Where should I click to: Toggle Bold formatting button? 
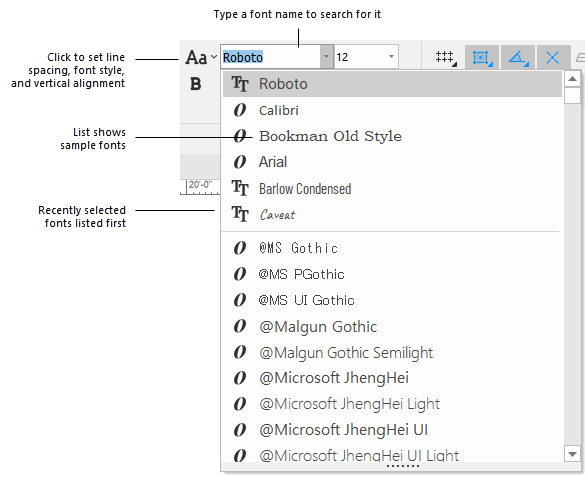(195, 84)
